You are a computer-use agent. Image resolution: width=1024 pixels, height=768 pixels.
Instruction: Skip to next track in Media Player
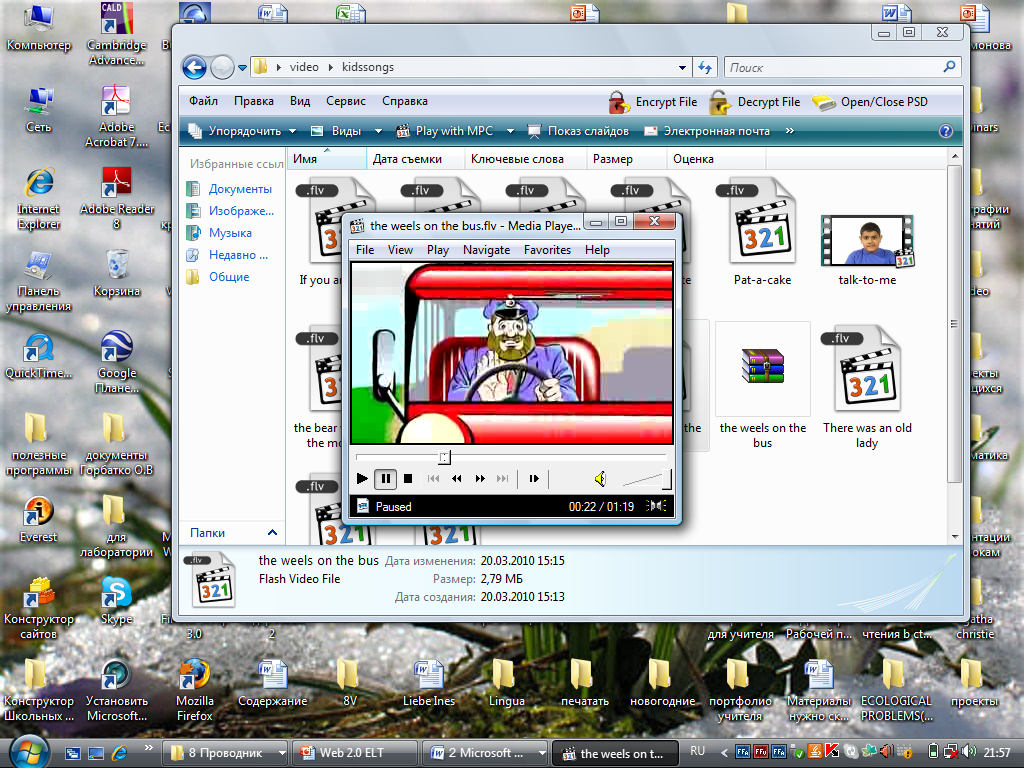[x=502, y=479]
